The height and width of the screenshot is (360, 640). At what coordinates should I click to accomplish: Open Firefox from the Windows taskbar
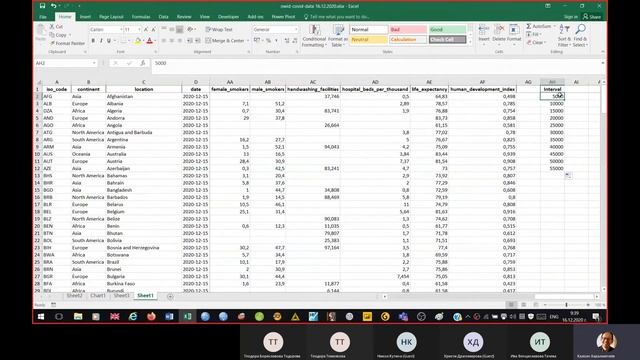point(151,316)
